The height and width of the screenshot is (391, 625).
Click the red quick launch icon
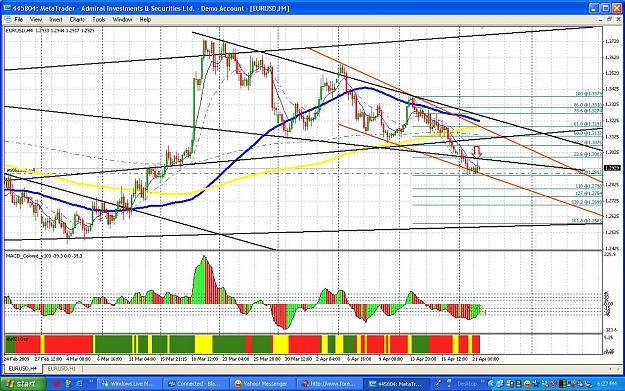point(57,384)
